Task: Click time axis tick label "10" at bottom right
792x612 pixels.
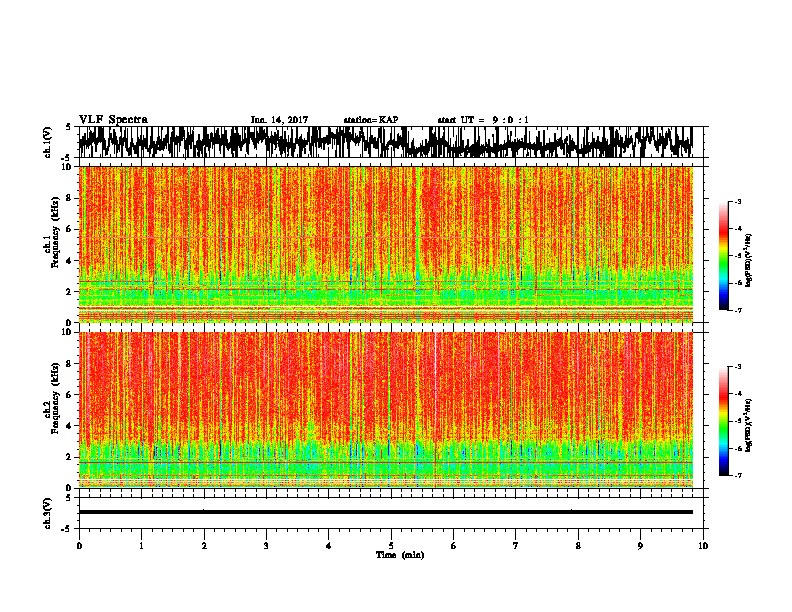Action: pos(703,546)
